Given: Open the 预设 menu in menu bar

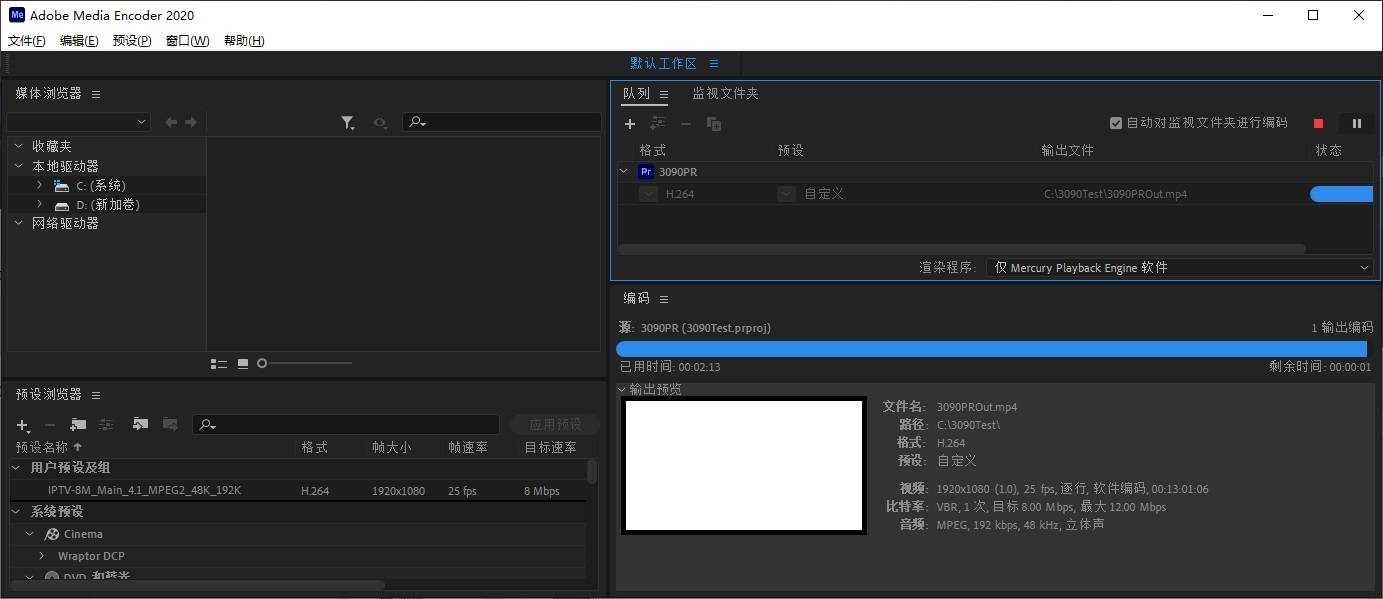Looking at the screenshot, I should pyautogui.click(x=131, y=40).
